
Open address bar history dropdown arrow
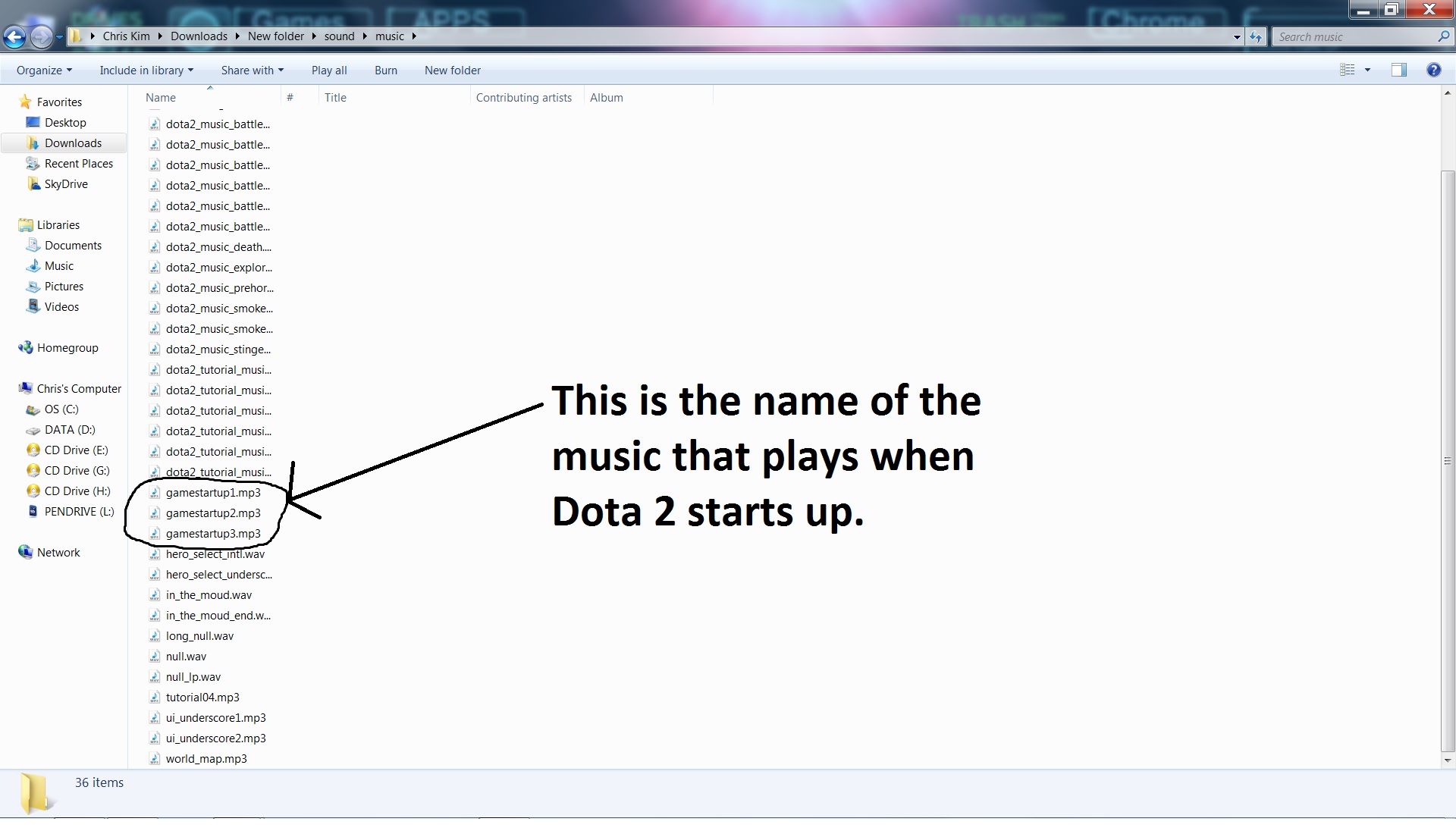click(1237, 36)
